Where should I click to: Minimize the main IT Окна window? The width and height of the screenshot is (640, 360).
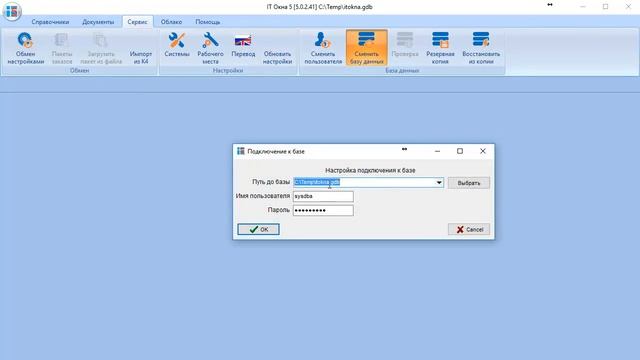tap(583, 7)
